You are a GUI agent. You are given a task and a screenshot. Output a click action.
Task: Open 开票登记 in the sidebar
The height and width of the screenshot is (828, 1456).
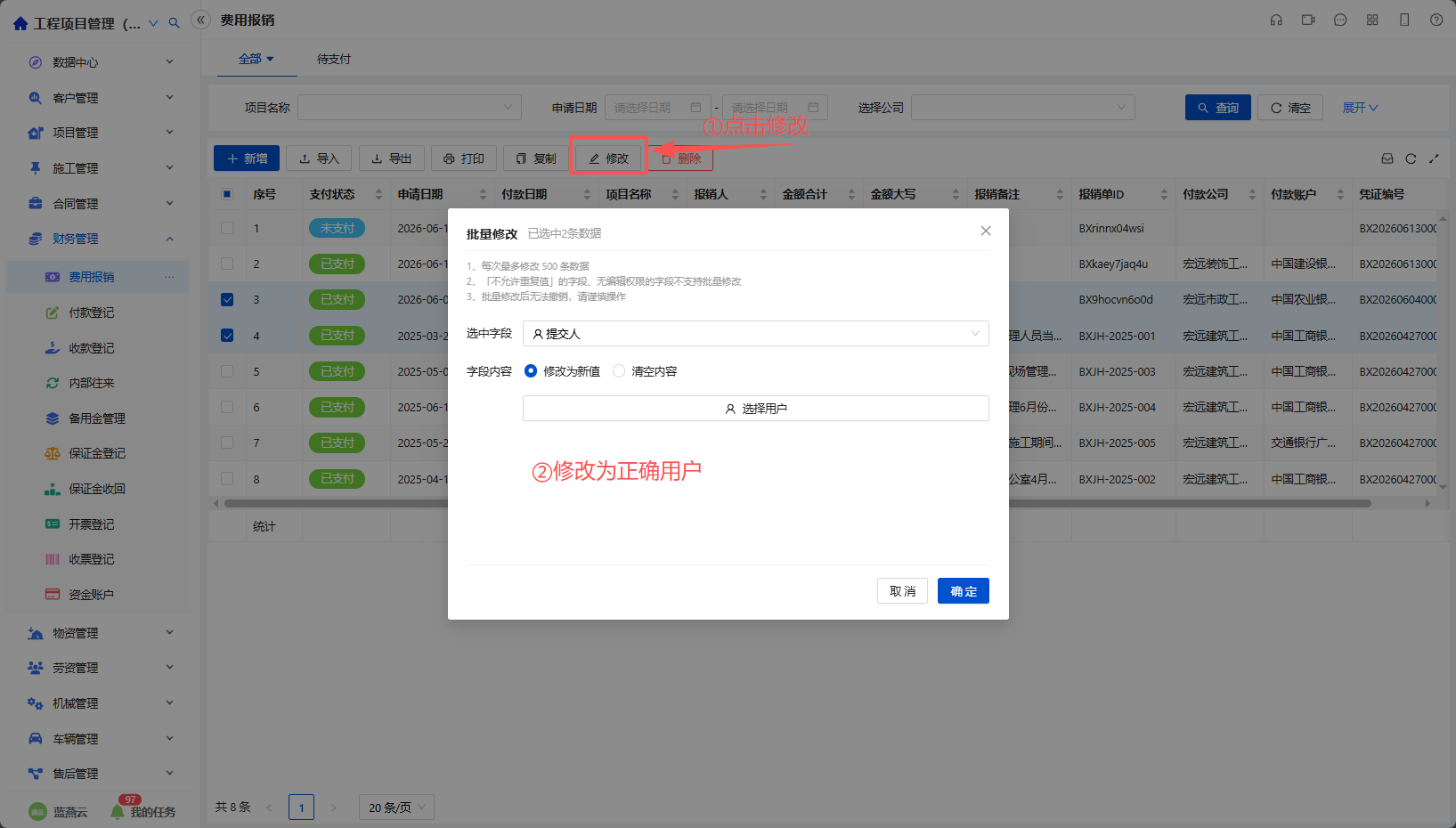92,524
